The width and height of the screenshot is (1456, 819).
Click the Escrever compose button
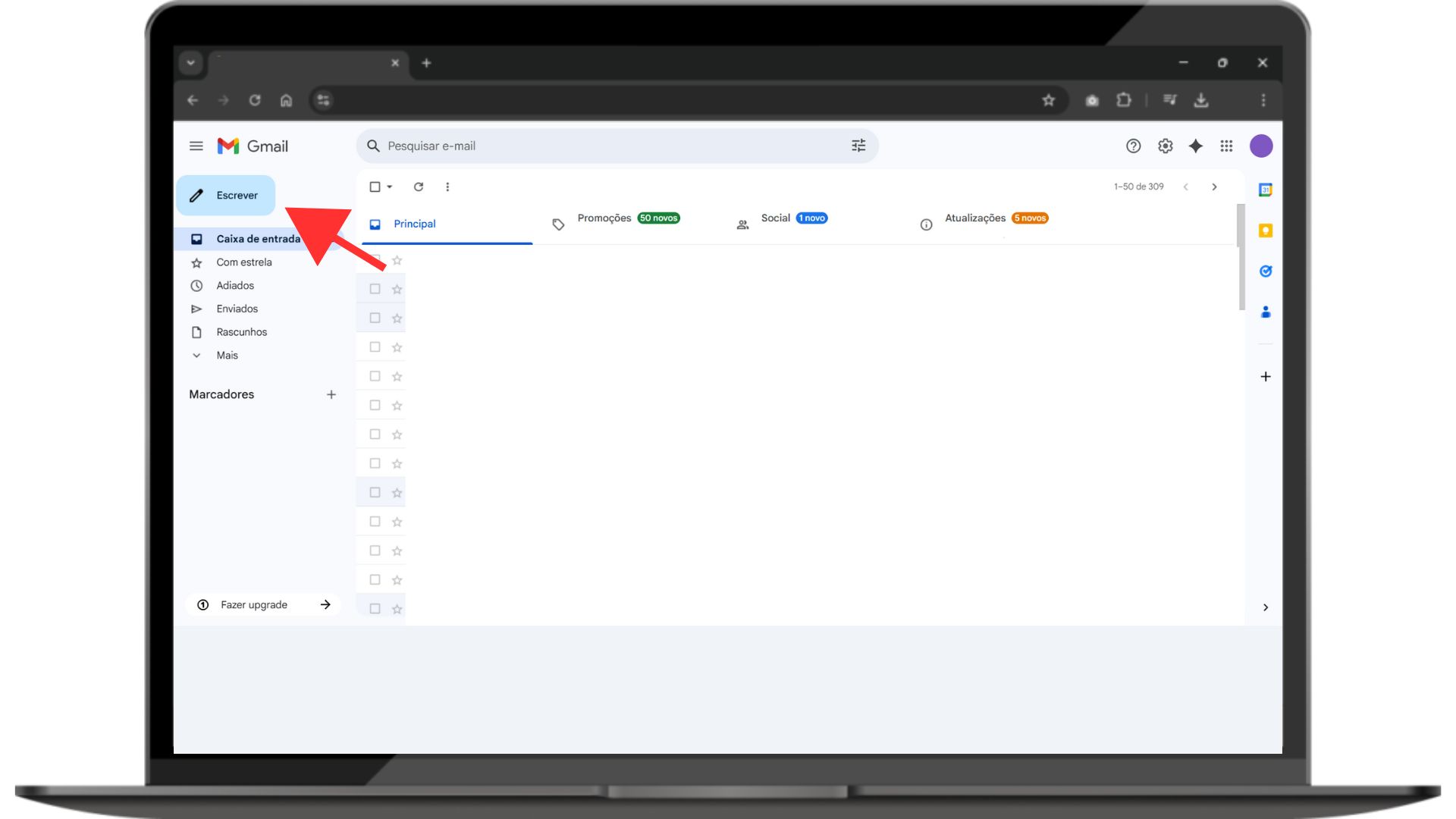pyautogui.click(x=226, y=196)
